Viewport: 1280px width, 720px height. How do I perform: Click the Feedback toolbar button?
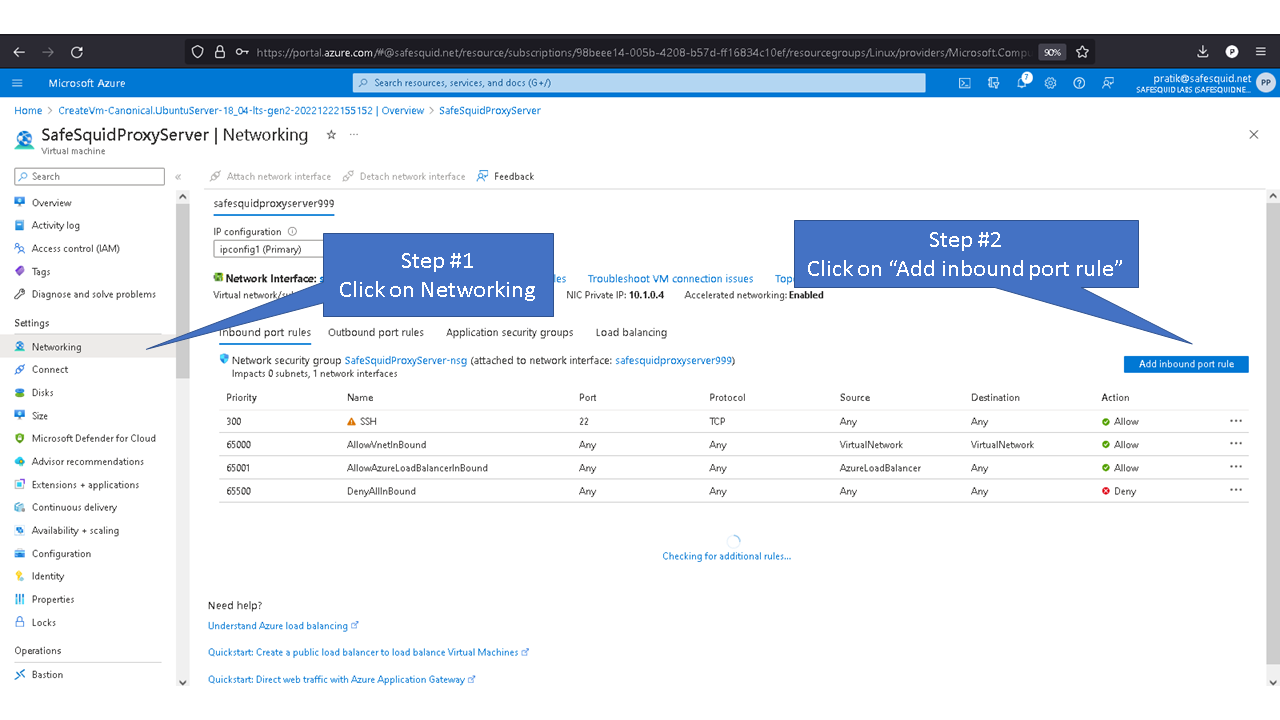click(x=505, y=177)
